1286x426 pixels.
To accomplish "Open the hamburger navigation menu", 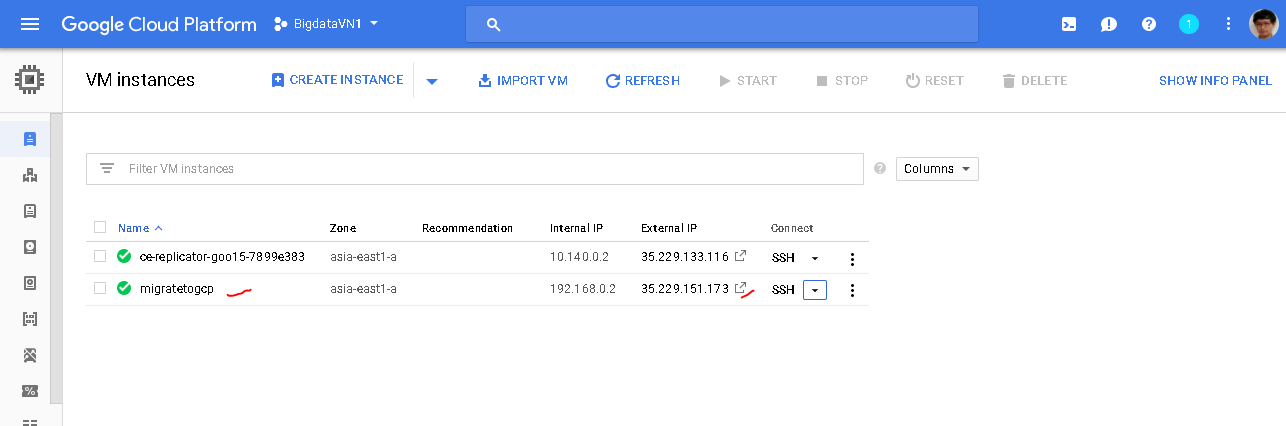I will click(x=30, y=24).
